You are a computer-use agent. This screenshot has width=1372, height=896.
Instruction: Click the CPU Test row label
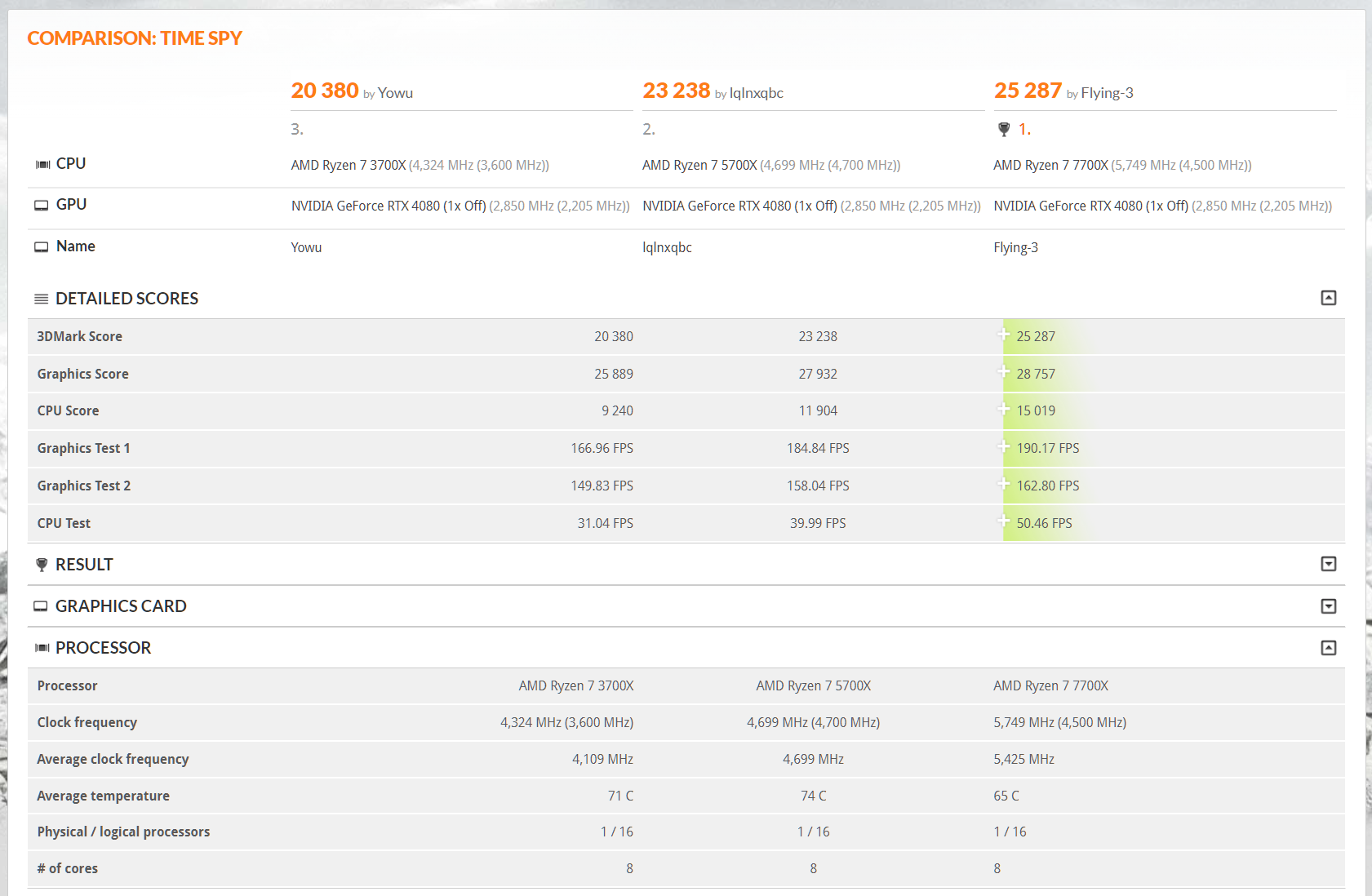coord(64,523)
